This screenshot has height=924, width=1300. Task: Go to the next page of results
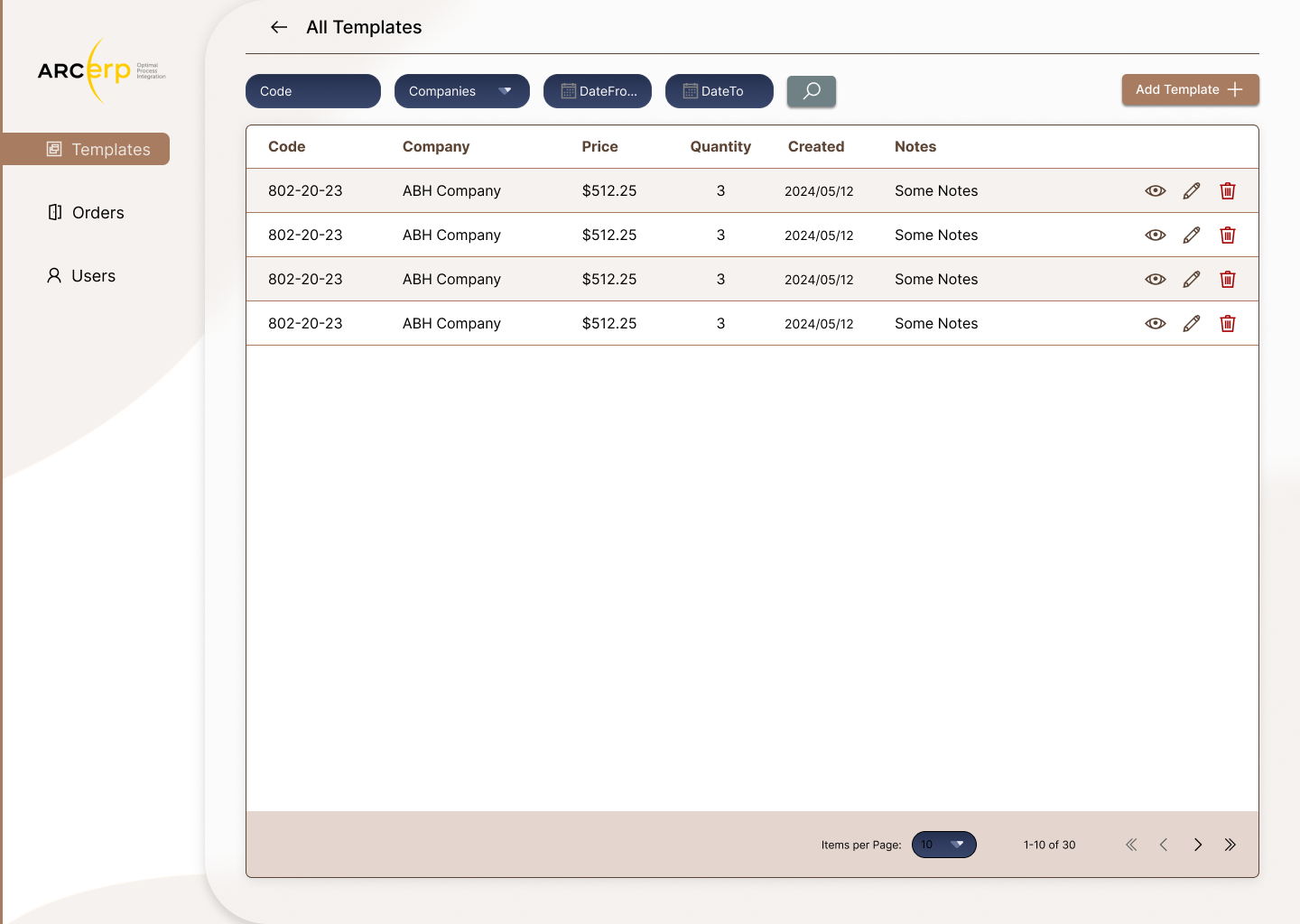1198,845
